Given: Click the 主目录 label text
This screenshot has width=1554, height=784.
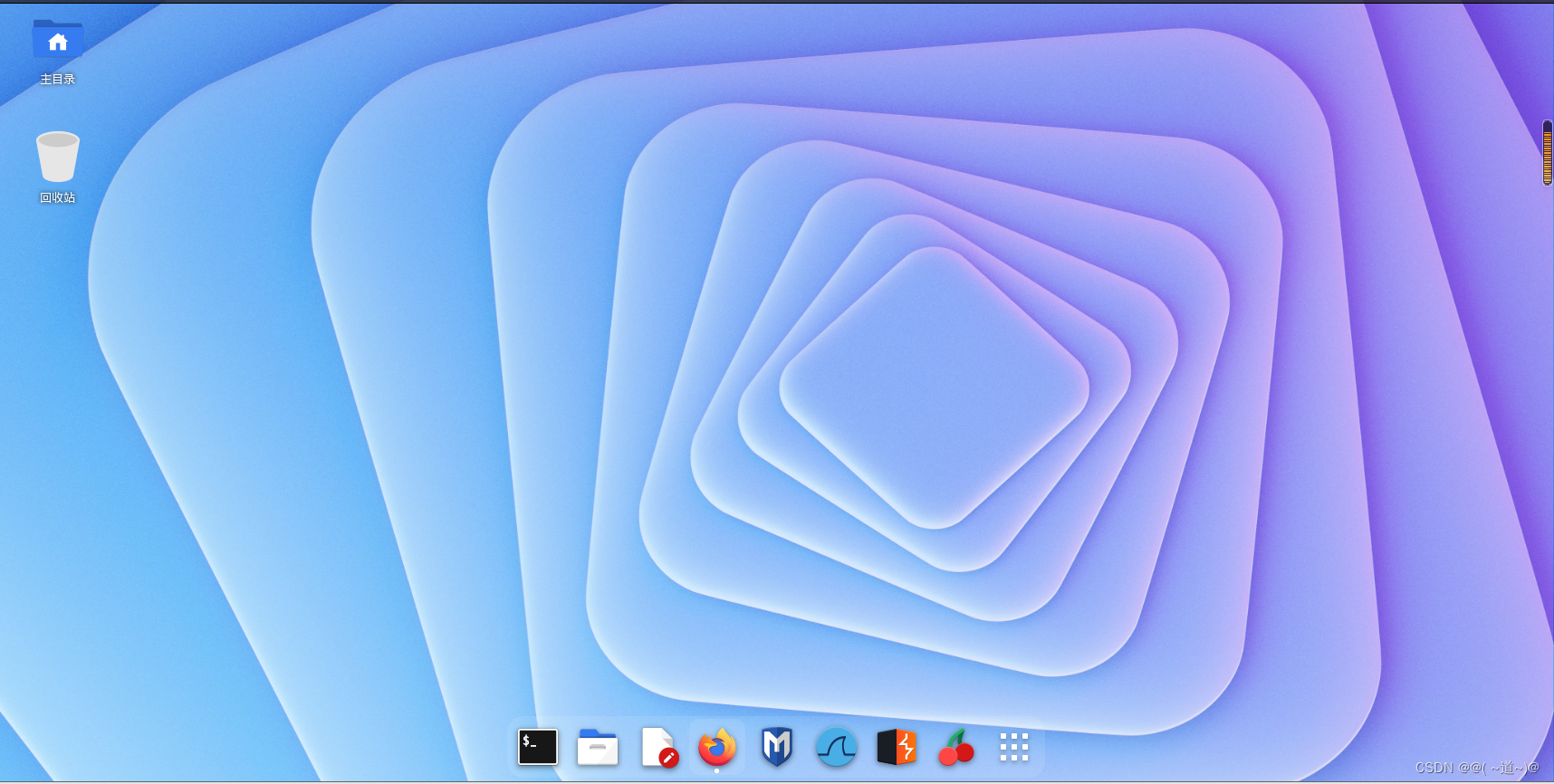Looking at the screenshot, I should pyautogui.click(x=58, y=80).
